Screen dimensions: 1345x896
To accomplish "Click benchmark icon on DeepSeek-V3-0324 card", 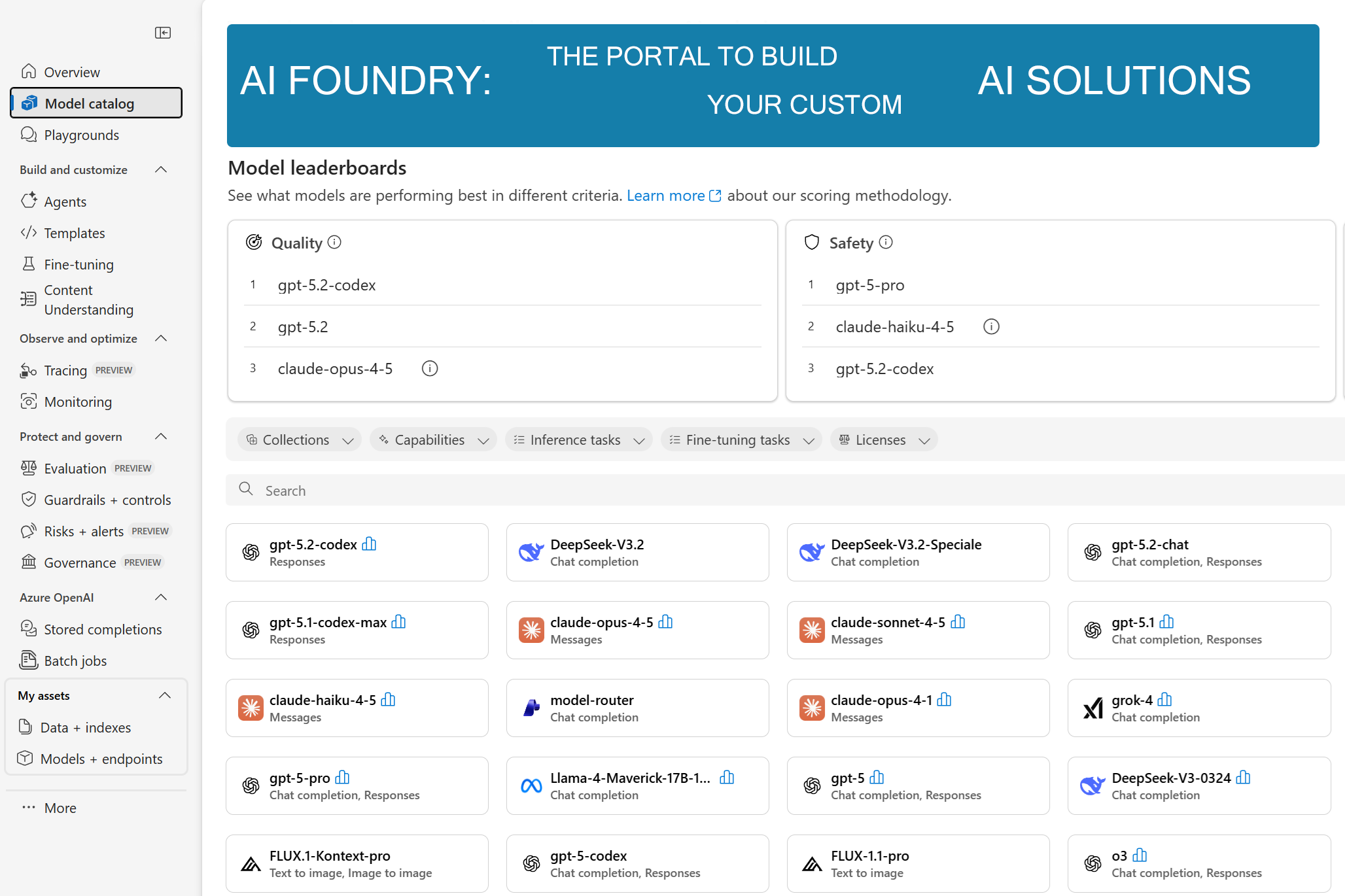I will tap(1243, 777).
